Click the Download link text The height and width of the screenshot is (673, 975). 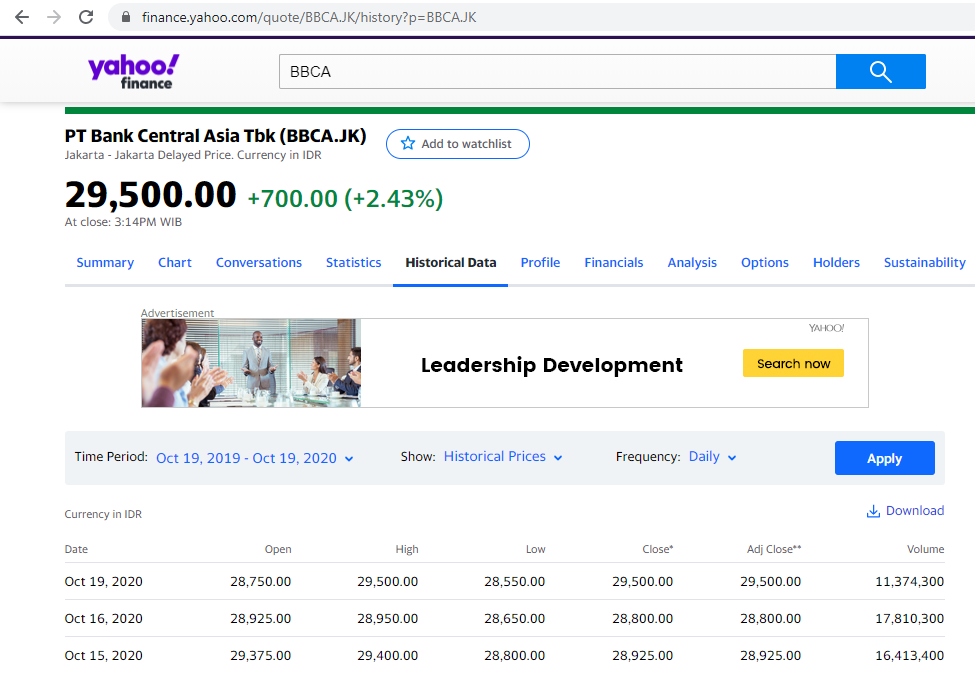click(x=915, y=511)
